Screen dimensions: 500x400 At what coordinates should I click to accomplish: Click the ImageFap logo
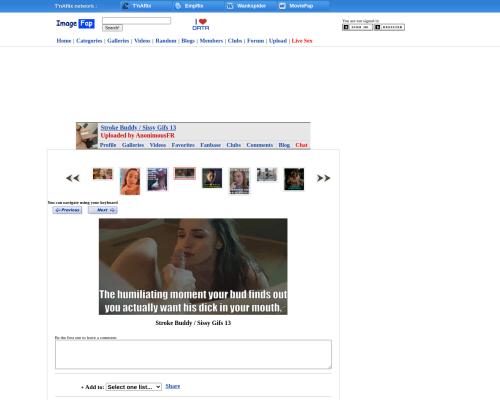click(75, 24)
